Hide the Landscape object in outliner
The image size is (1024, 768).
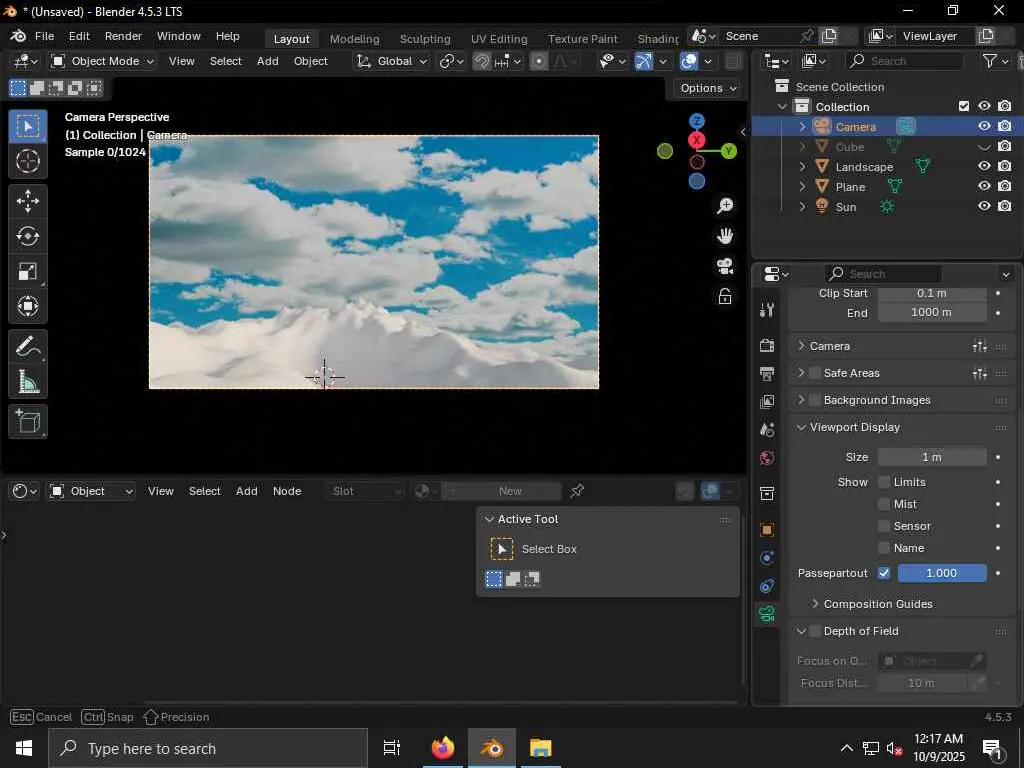pyautogui.click(x=984, y=167)
